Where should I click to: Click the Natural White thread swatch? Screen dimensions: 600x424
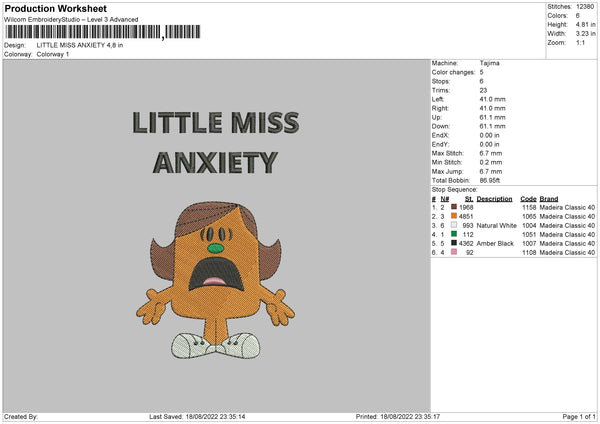(455, 225)
